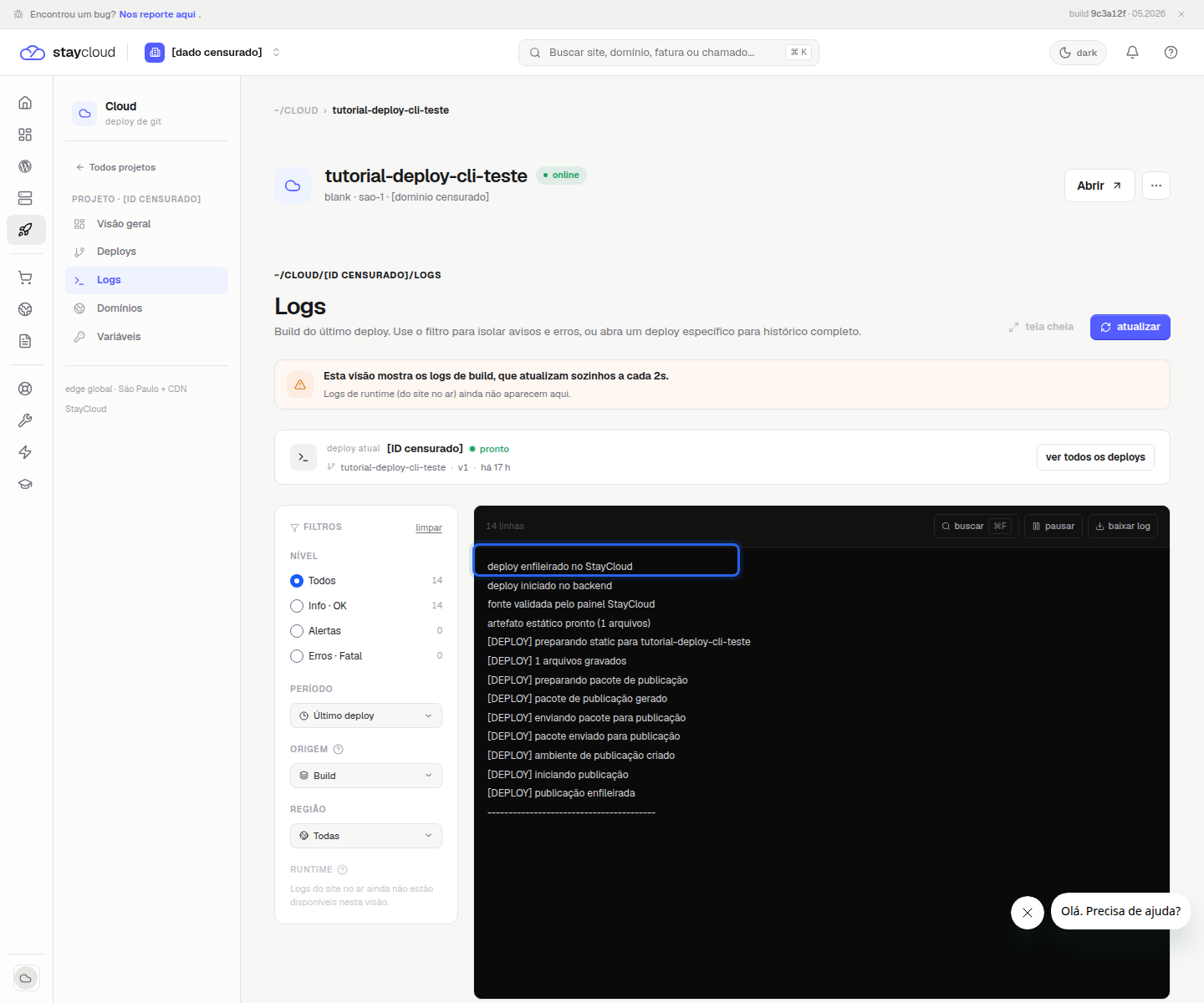Open the dashboard grid icon in the left rail
This screenshot has width=1204, height=1003.
pyautogui.click(x=25, y=135)
